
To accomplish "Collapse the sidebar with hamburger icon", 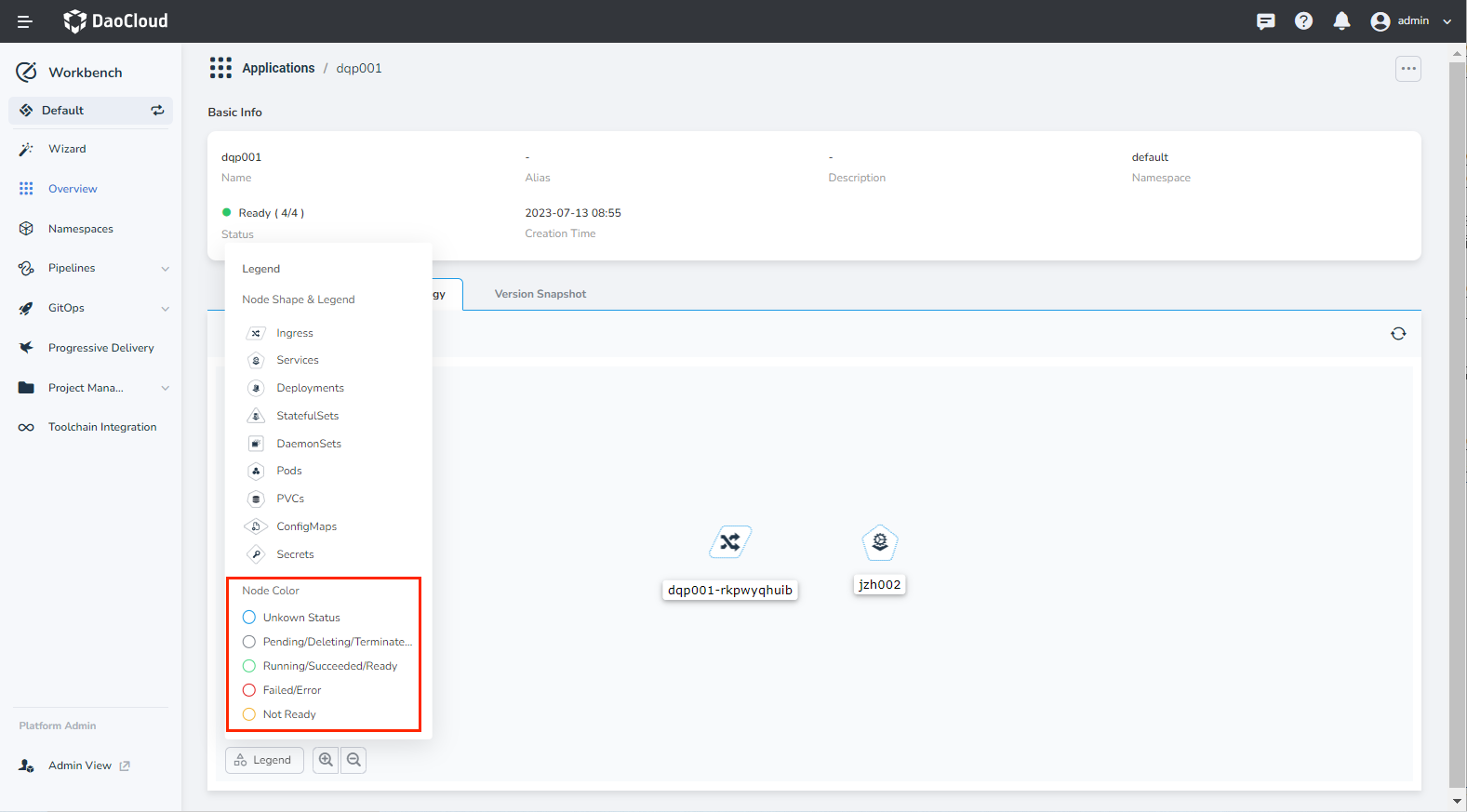I will [25, 21].
